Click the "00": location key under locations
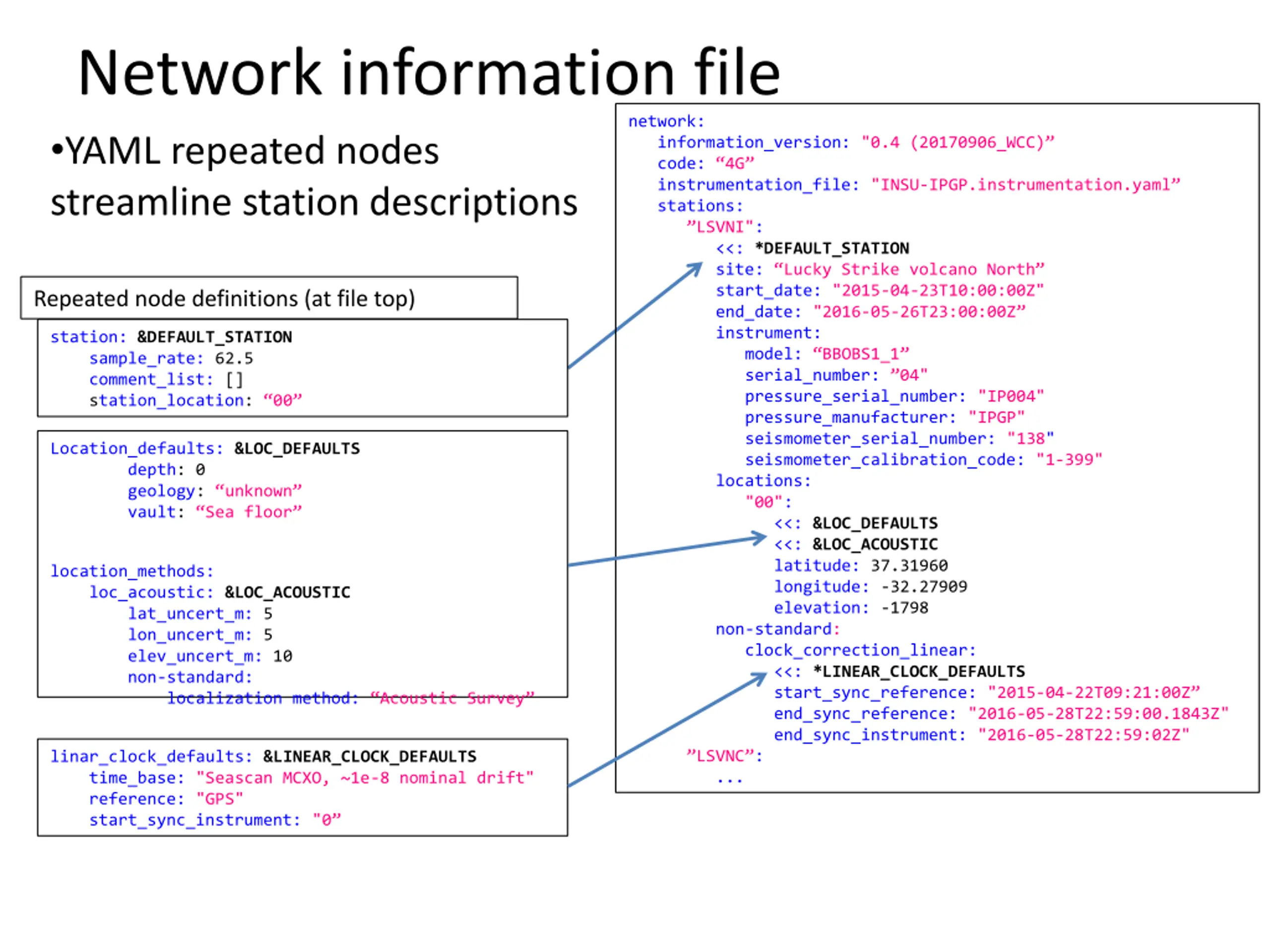 point(769,502)
